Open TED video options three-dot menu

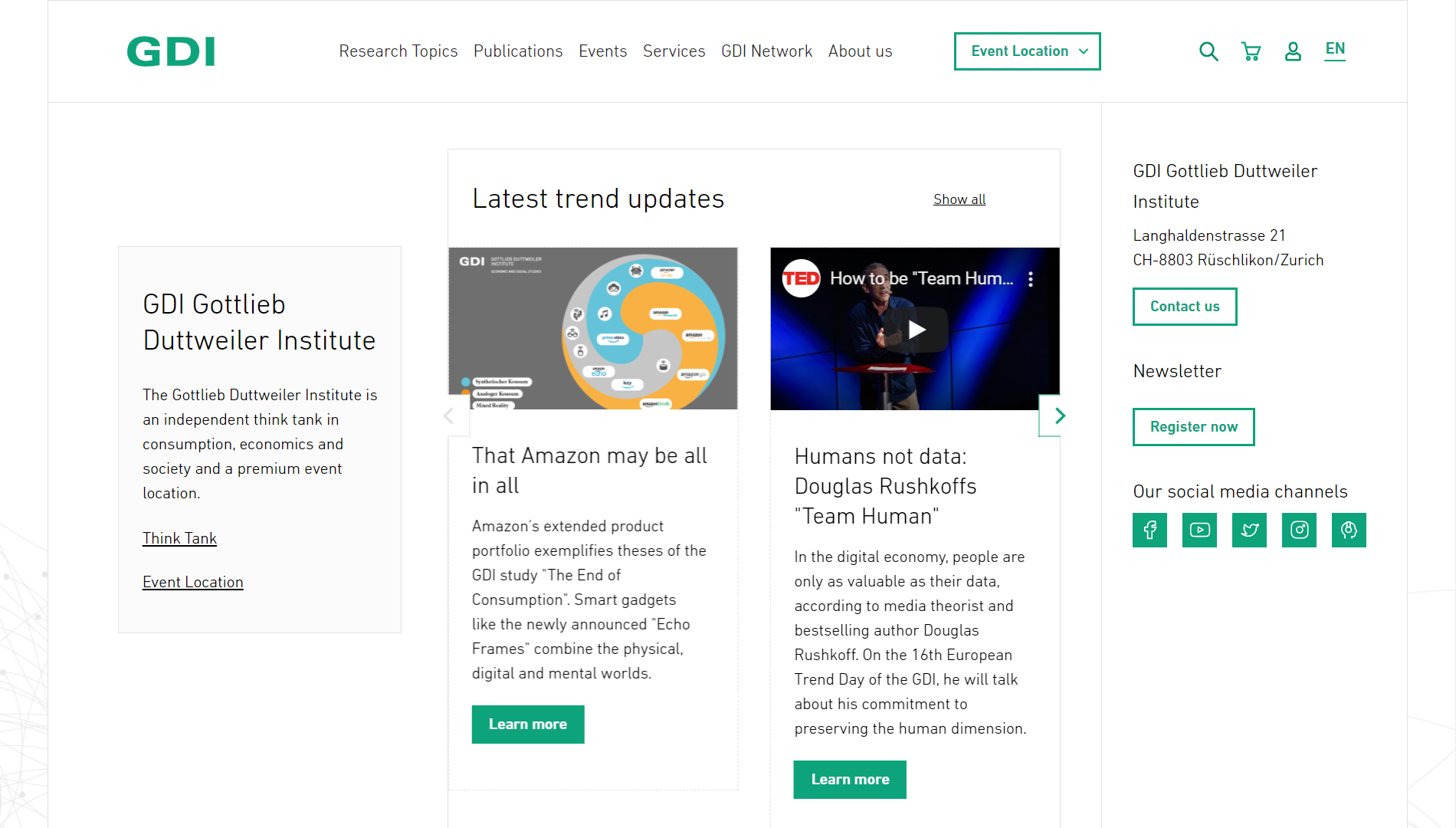pos(1031,279)
